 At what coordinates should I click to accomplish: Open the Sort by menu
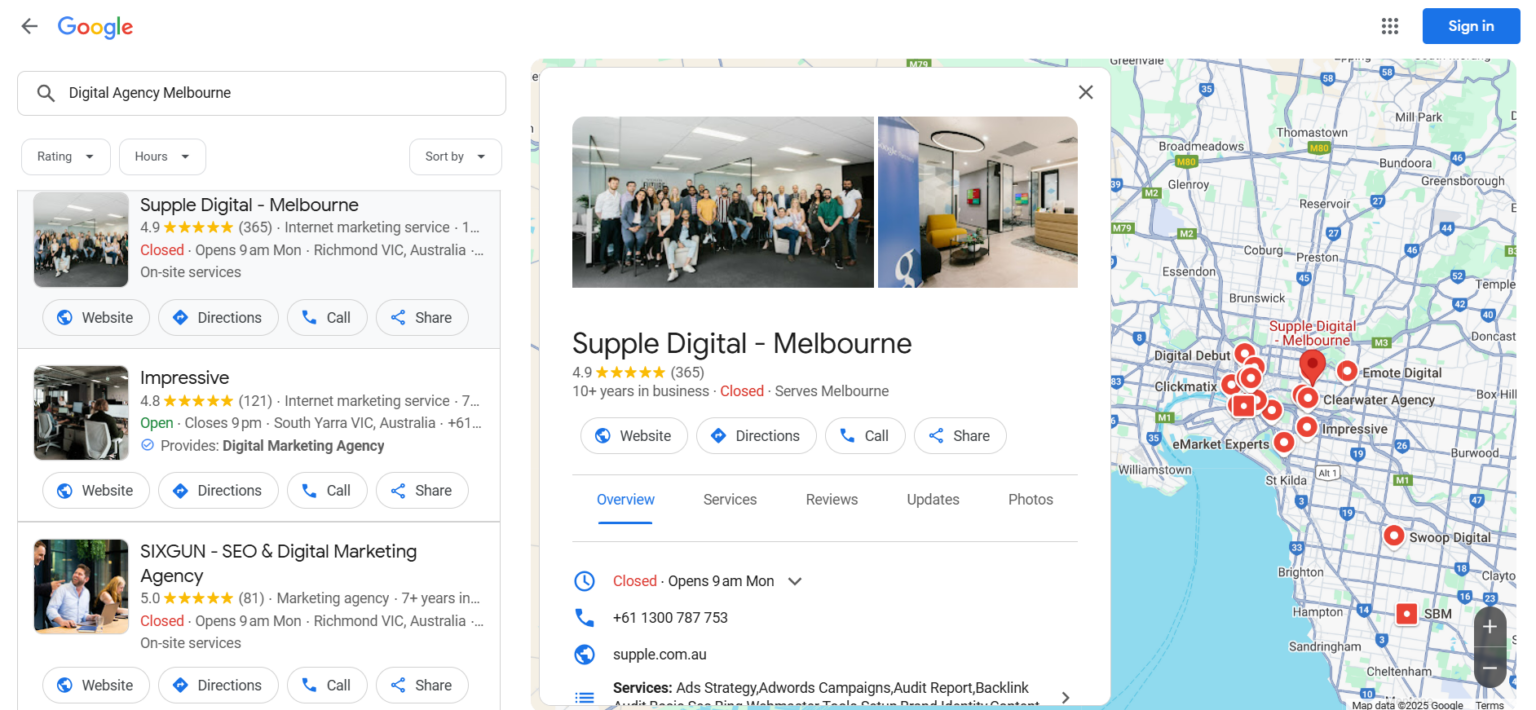pos(455,156)
